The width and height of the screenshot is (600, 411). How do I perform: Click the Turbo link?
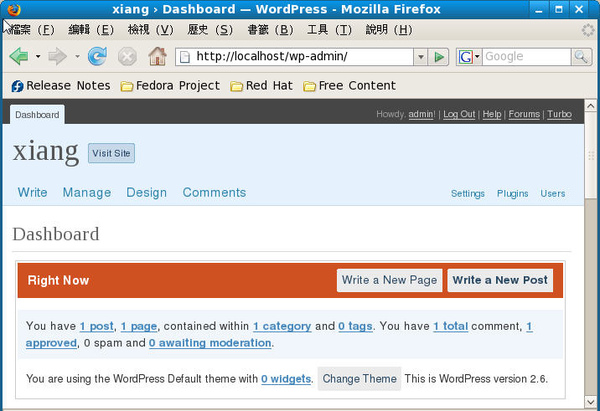click(x=559, y=114)
